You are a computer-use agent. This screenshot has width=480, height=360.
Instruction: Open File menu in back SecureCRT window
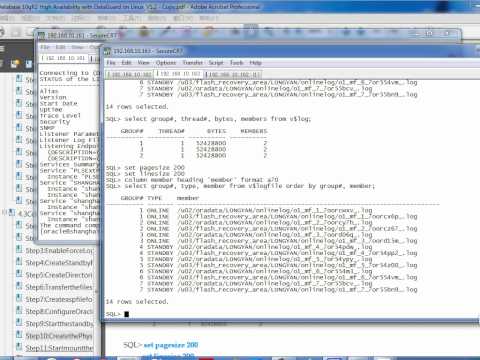point(45,47)
